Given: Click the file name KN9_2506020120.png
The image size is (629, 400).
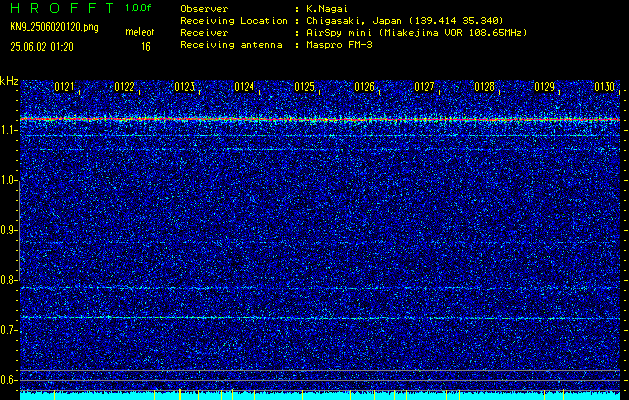Looking at the screenshot, I should (54, 27).
